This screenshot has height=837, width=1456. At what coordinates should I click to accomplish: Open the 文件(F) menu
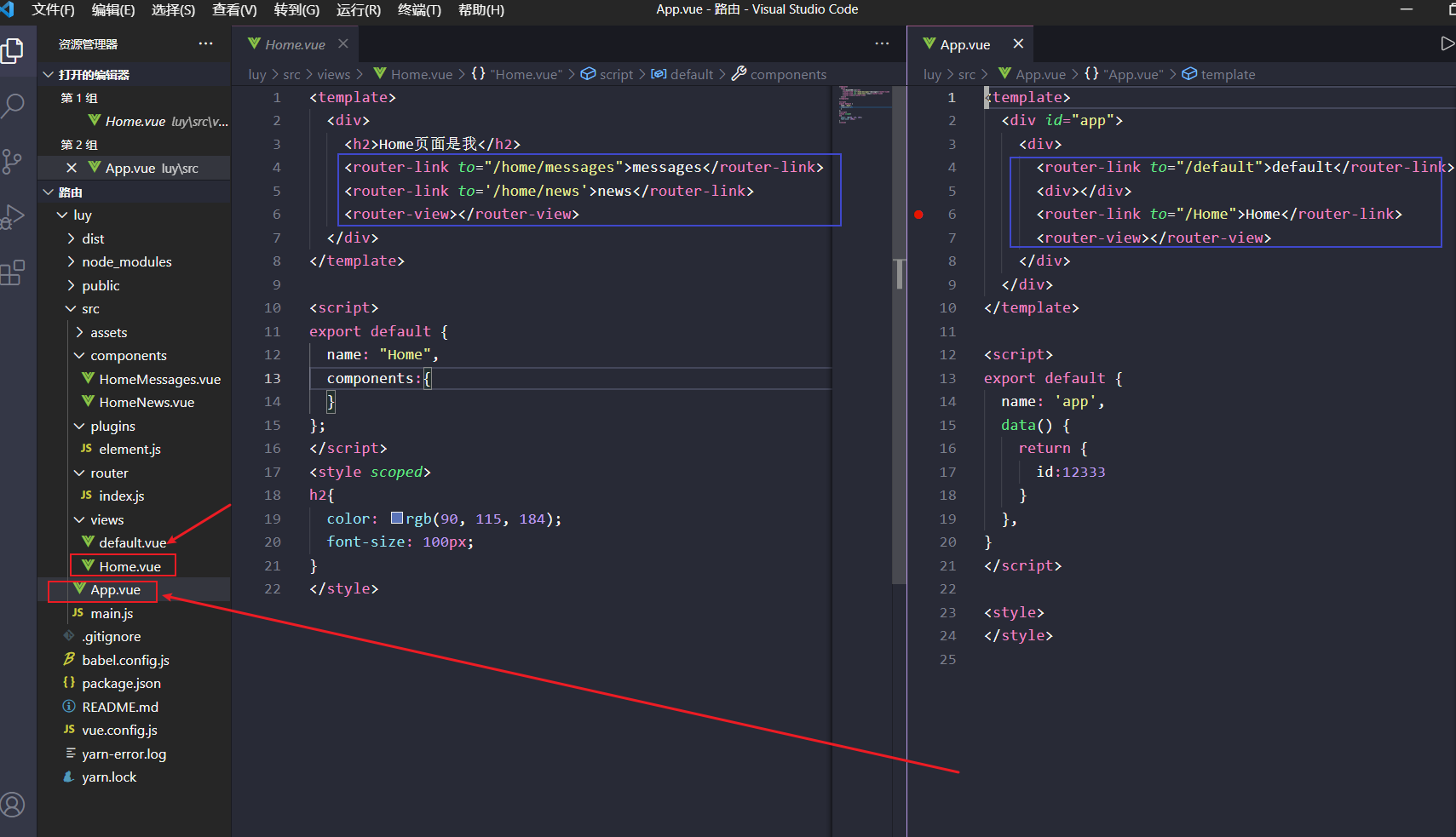53,9
